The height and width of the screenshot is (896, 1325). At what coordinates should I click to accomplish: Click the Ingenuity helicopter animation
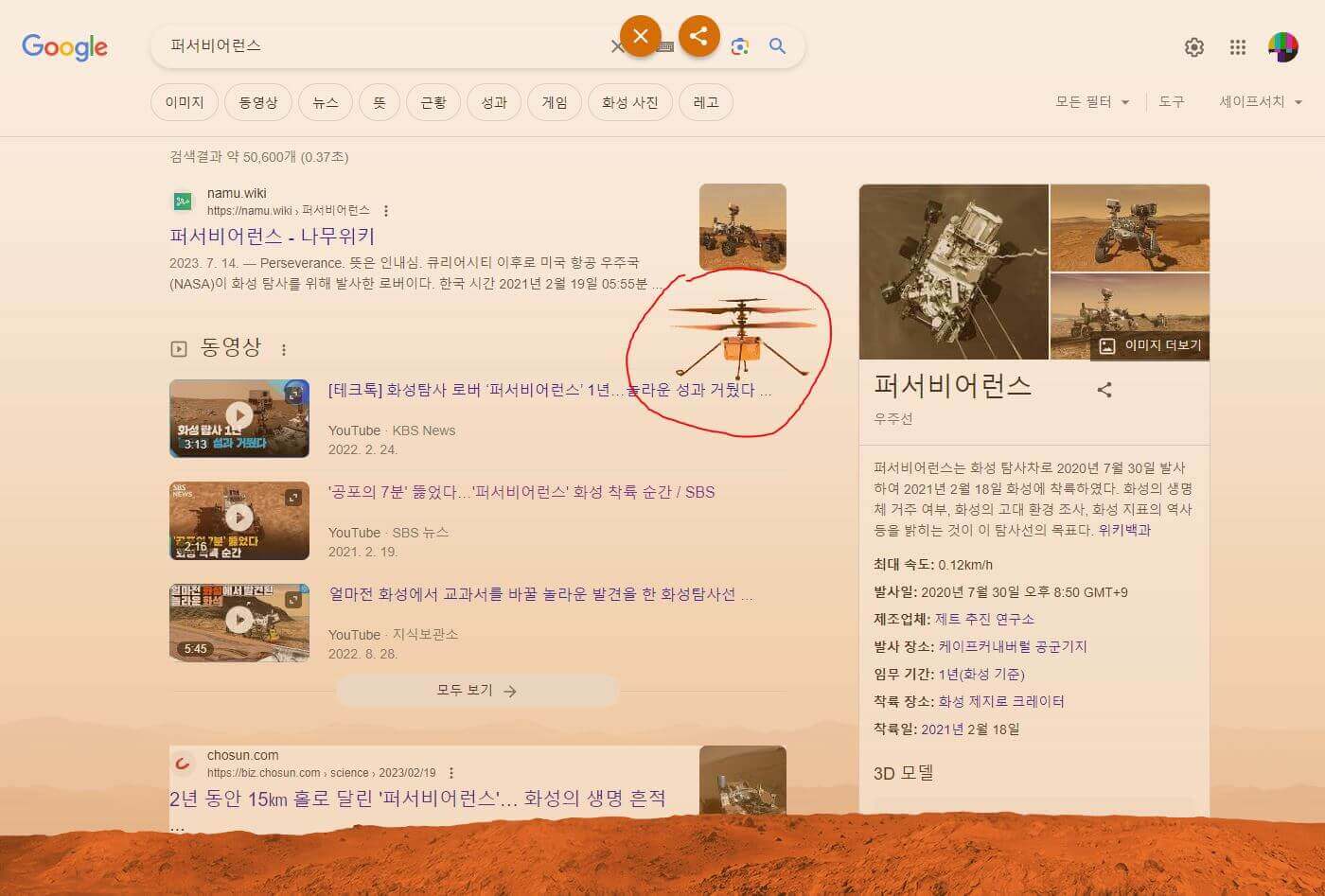tap(743, 341)
